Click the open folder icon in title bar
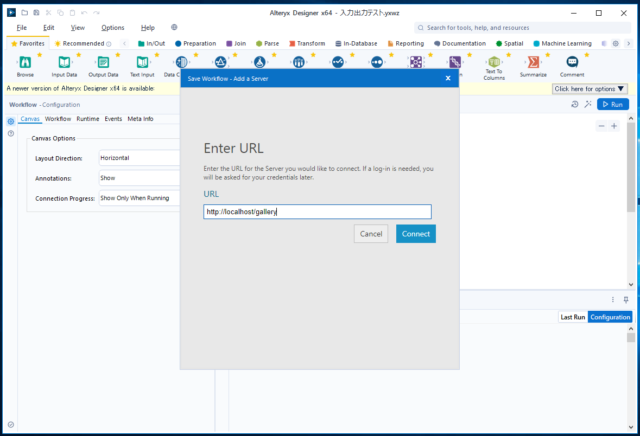640x436 pixels. coord(24,13)
